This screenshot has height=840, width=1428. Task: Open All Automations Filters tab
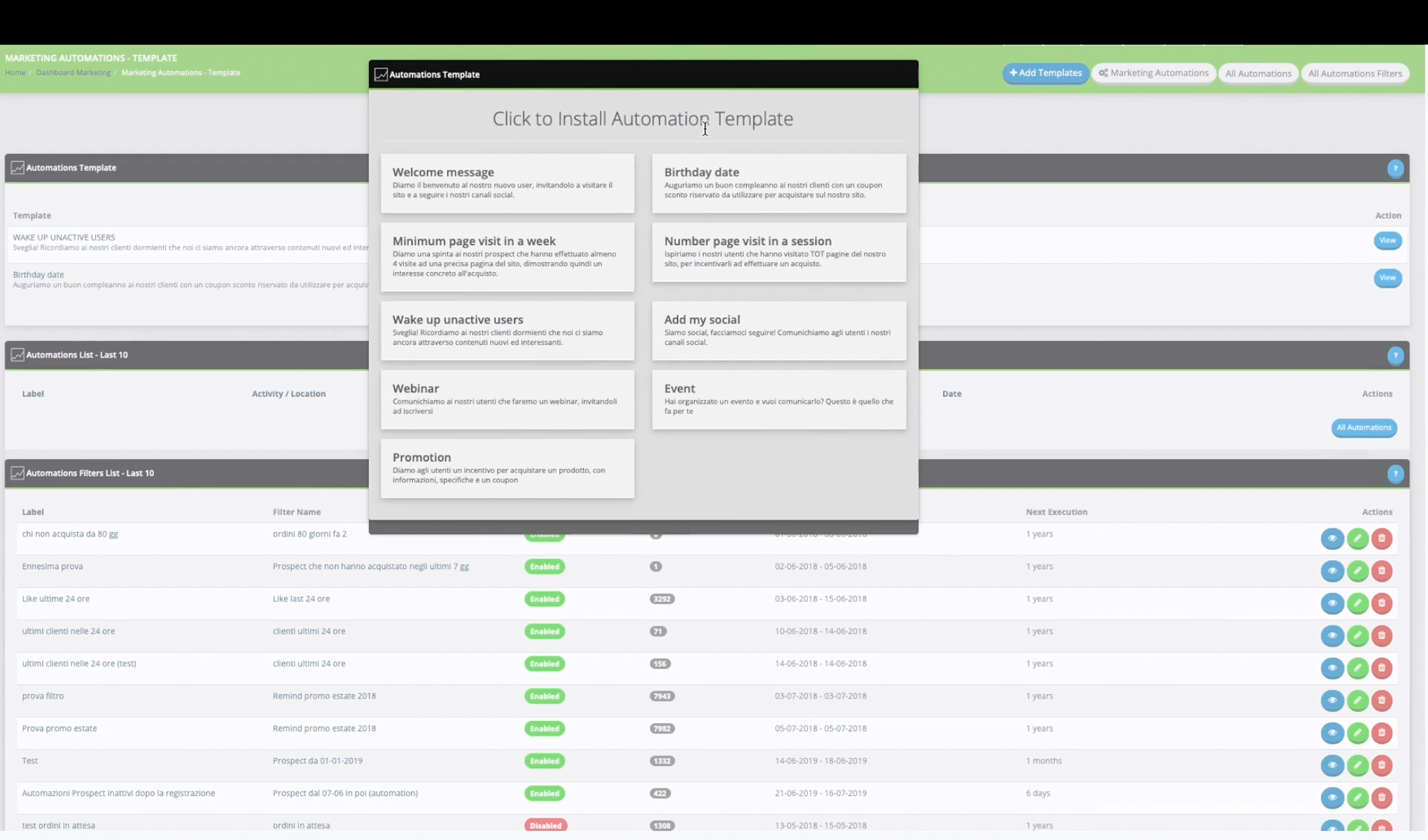point(1354,73)
